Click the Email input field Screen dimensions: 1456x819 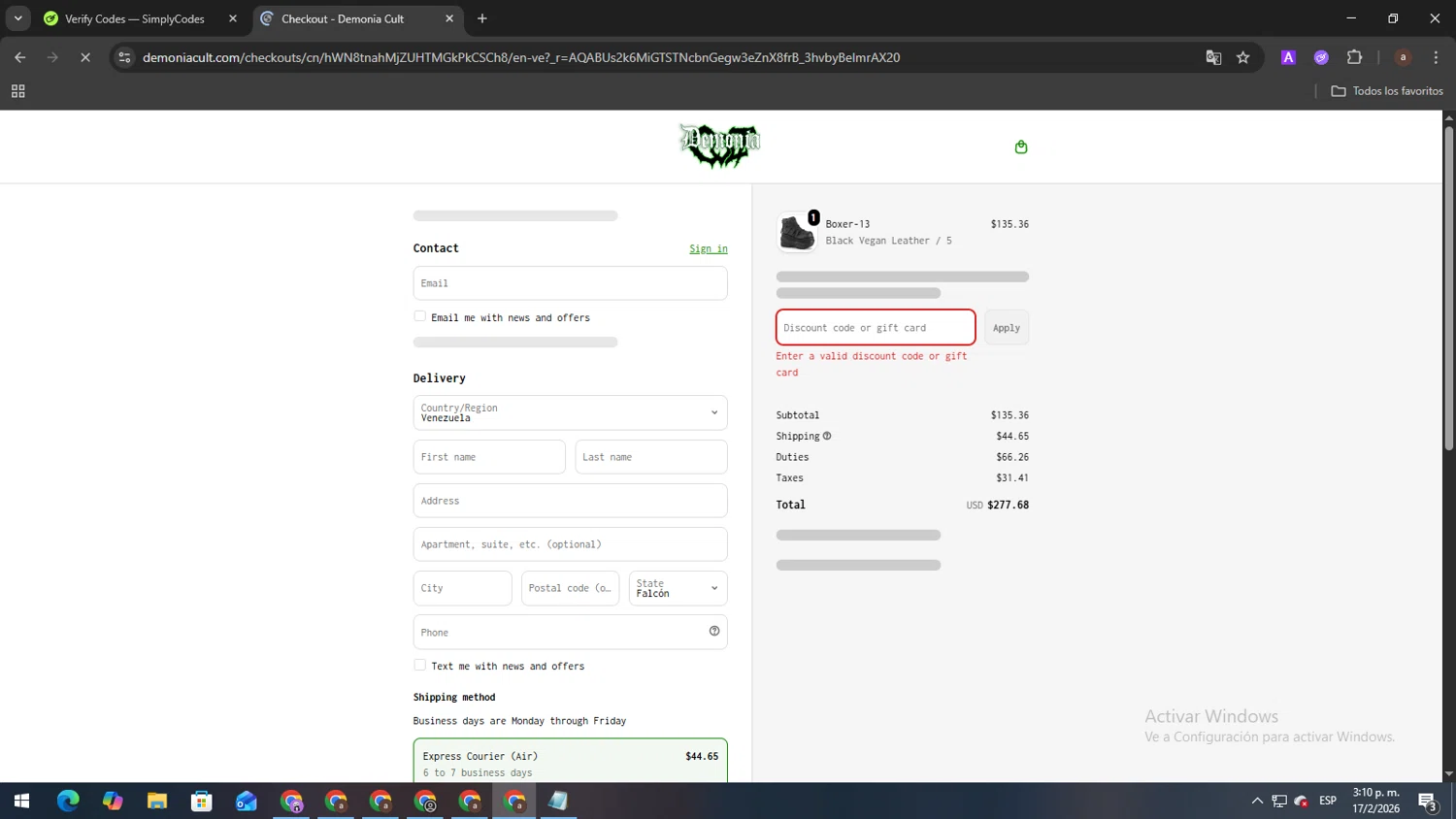tap(571, 283)
